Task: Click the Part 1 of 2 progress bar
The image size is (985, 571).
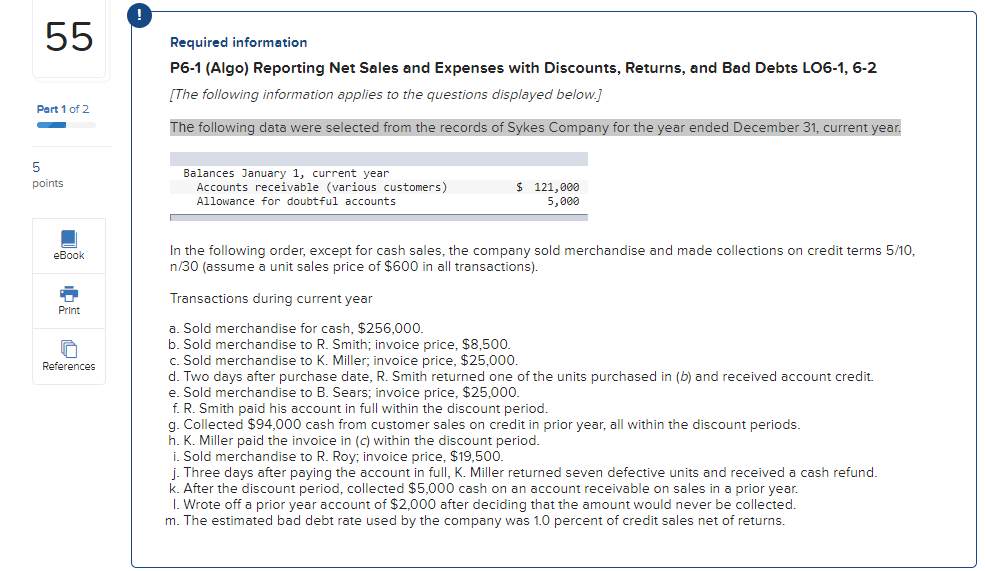Action: (x=66, y=125)
